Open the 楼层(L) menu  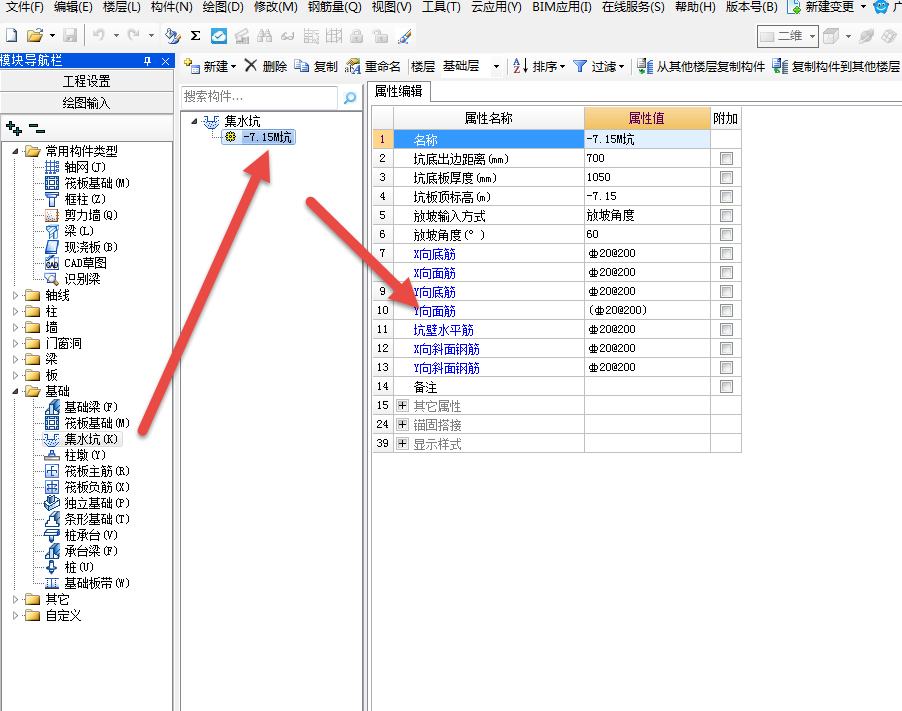(x=121, y=7)
